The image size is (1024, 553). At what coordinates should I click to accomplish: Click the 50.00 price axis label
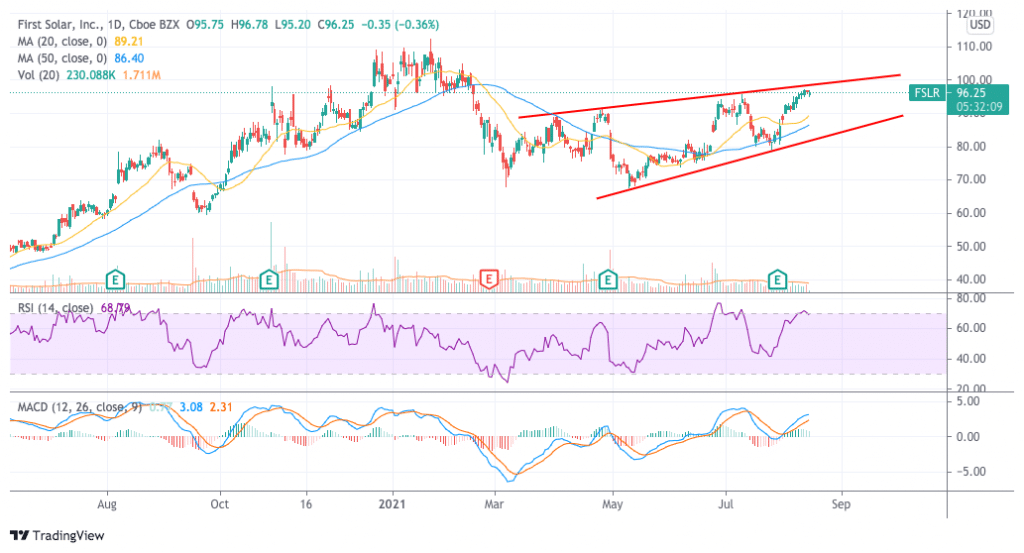[x=971, y=247]
